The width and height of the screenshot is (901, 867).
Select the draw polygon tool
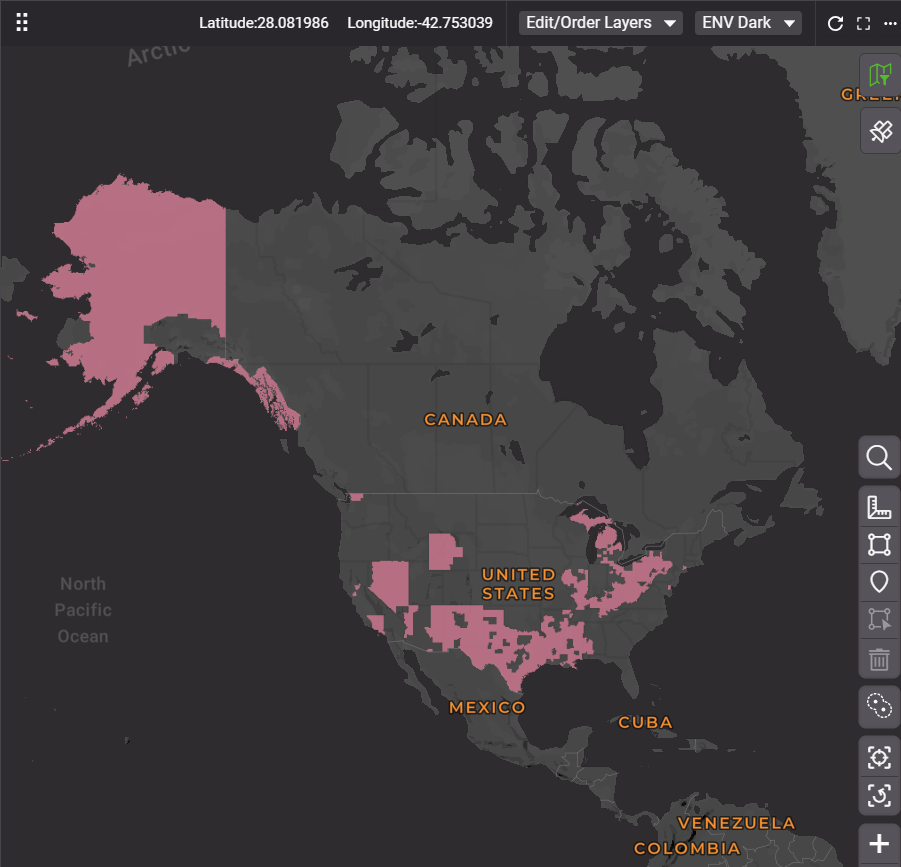pyautogui.click(x=879, y=545)
